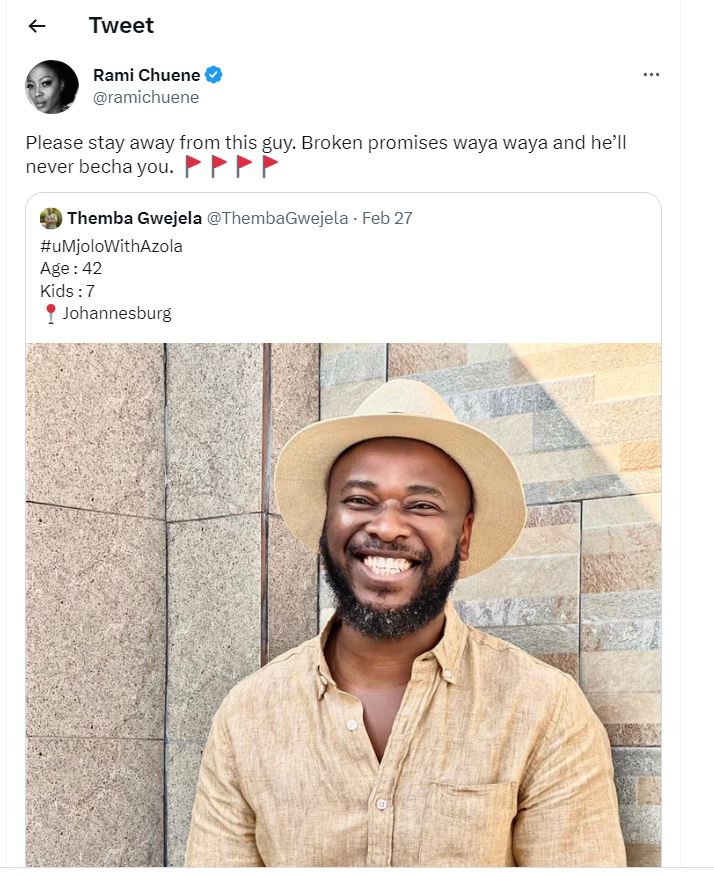Screen dimensions: 714x875
Task: Click the red flag emojis in tweet
Action: pos(231,166)
